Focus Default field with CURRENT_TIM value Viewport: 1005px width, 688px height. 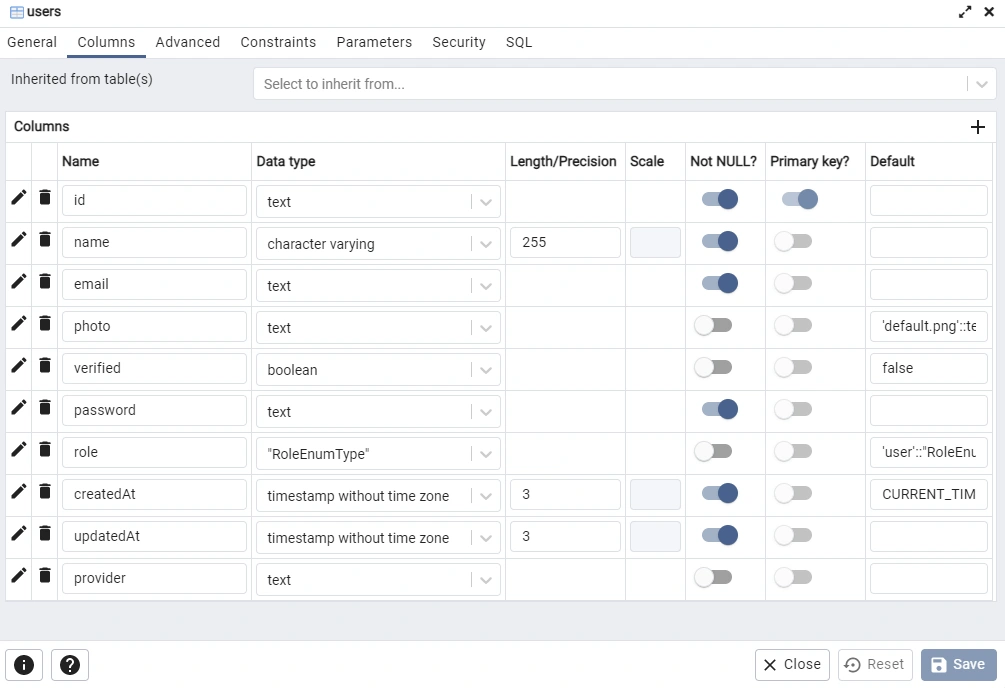tap(929, 494)
